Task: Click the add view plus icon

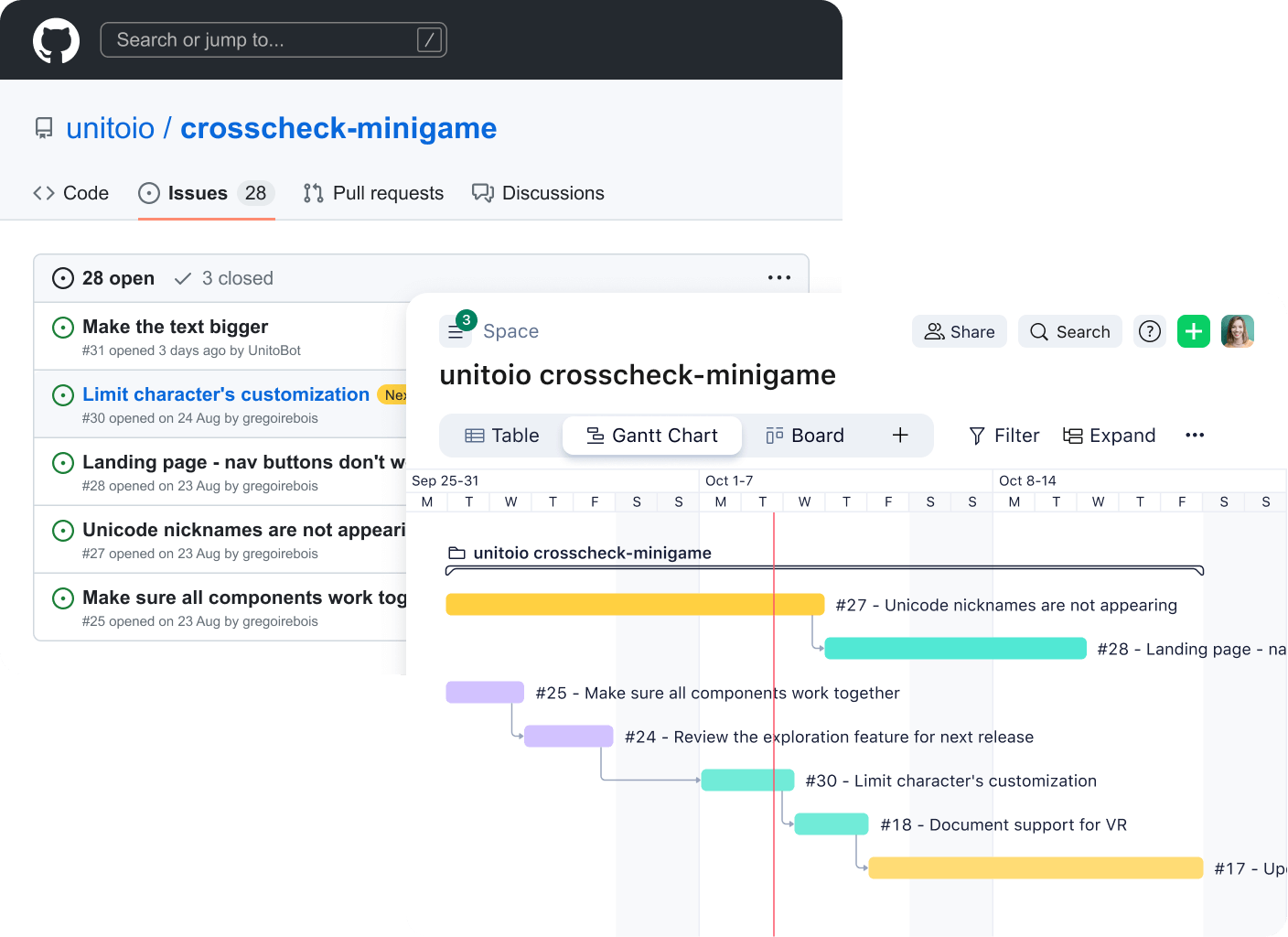Action: (900, 436)
